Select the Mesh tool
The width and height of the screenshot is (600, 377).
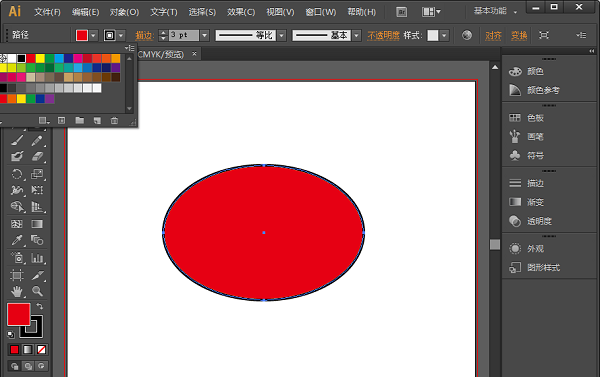point(17,224)
